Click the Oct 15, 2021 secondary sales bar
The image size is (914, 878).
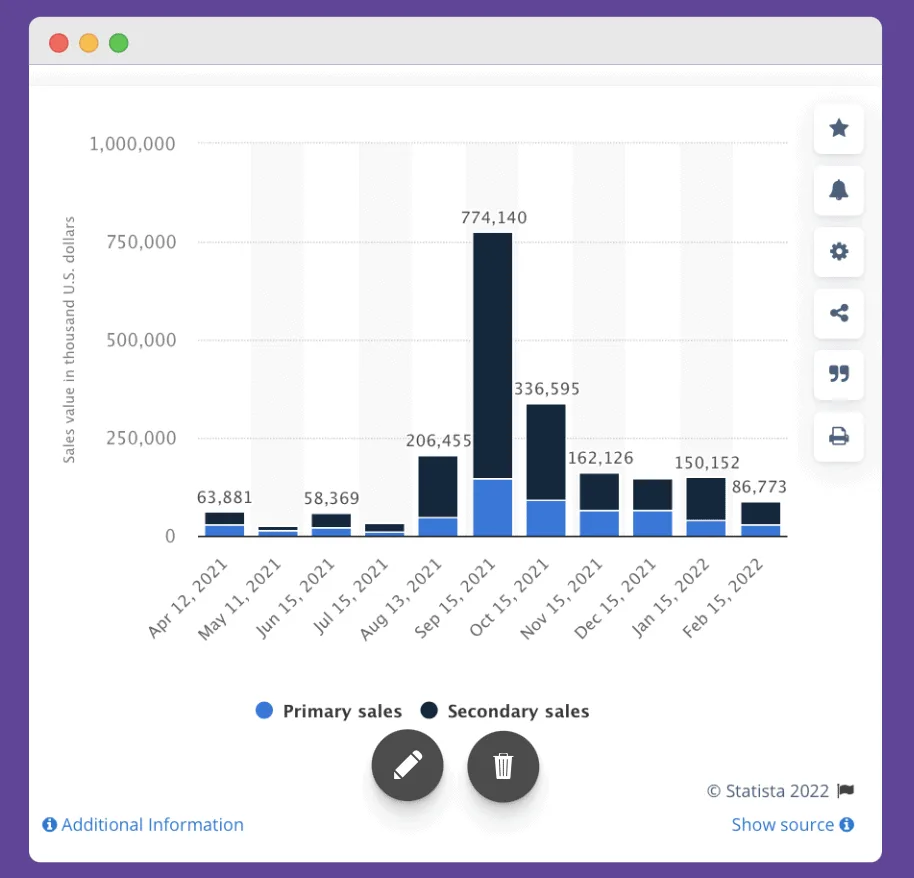pos(545,452)
